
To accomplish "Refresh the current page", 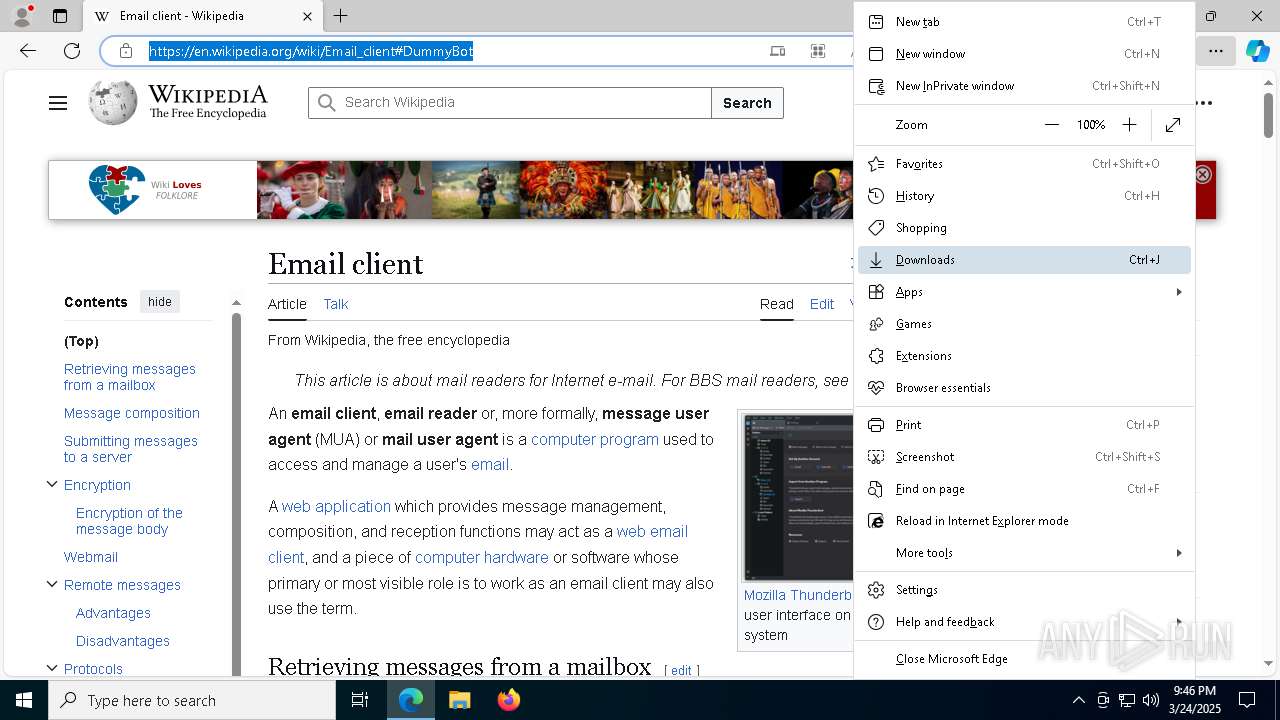I will 72,51.
